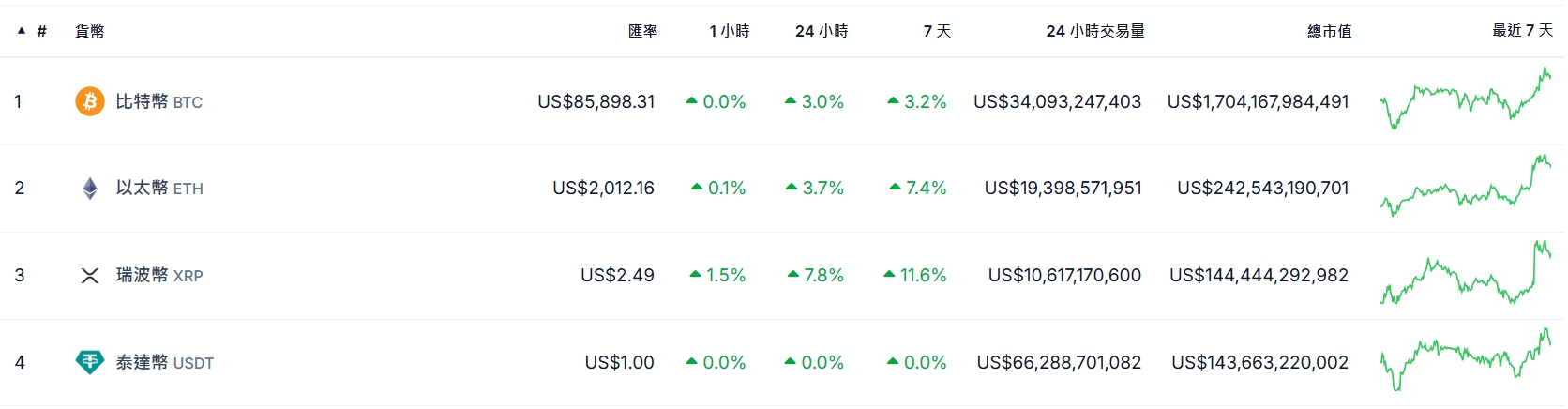View Ethereum 7-day sparkline chart
The width and height of the screenshot is (1568, 409).
pos(1465,187)
